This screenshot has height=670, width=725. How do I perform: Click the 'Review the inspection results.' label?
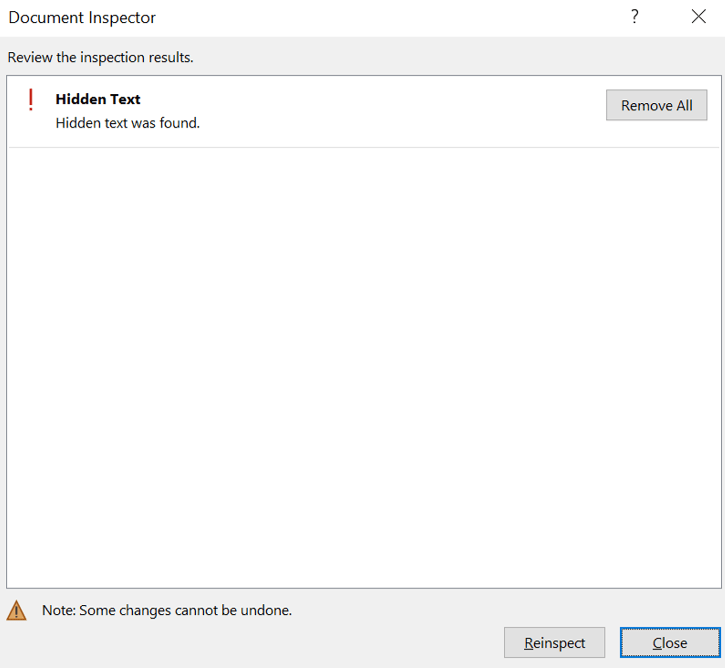point(100,57)
